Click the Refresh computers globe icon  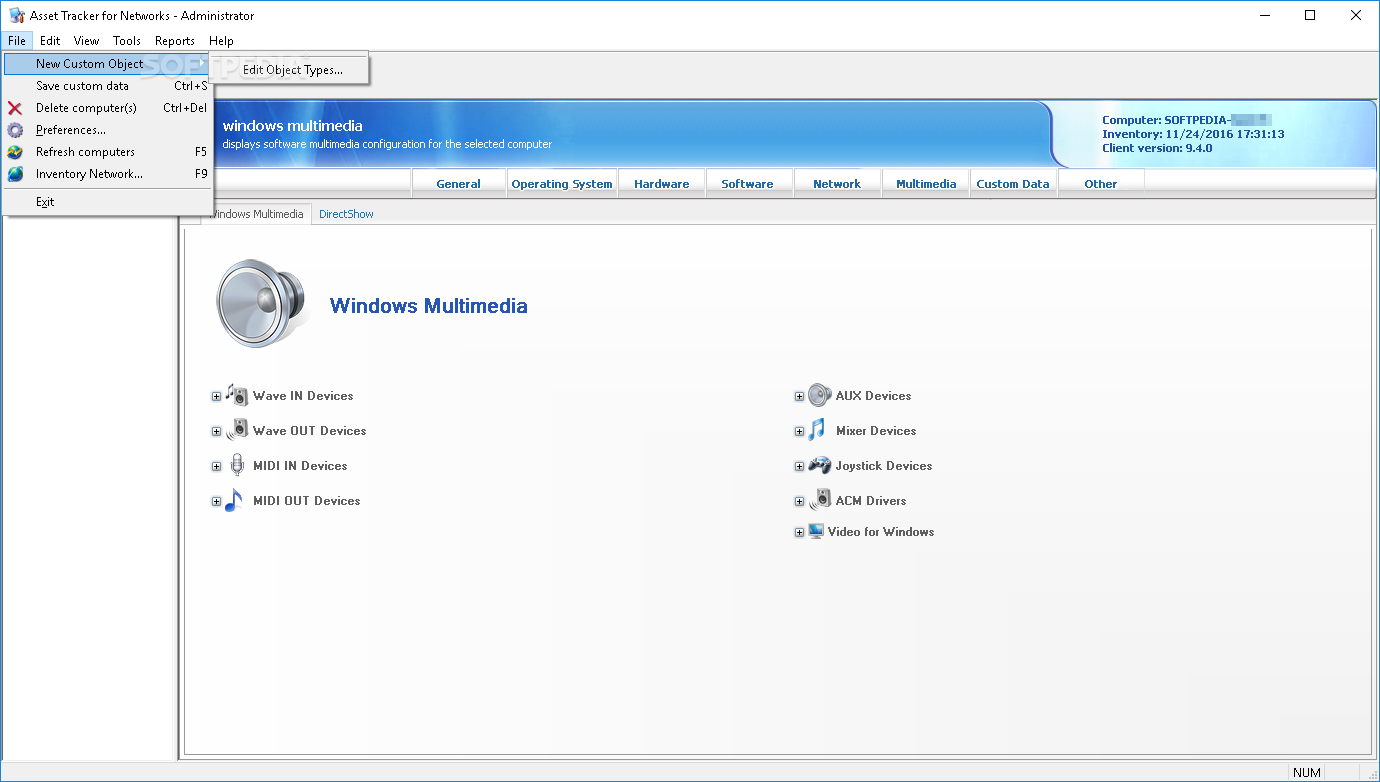point(15,152)
